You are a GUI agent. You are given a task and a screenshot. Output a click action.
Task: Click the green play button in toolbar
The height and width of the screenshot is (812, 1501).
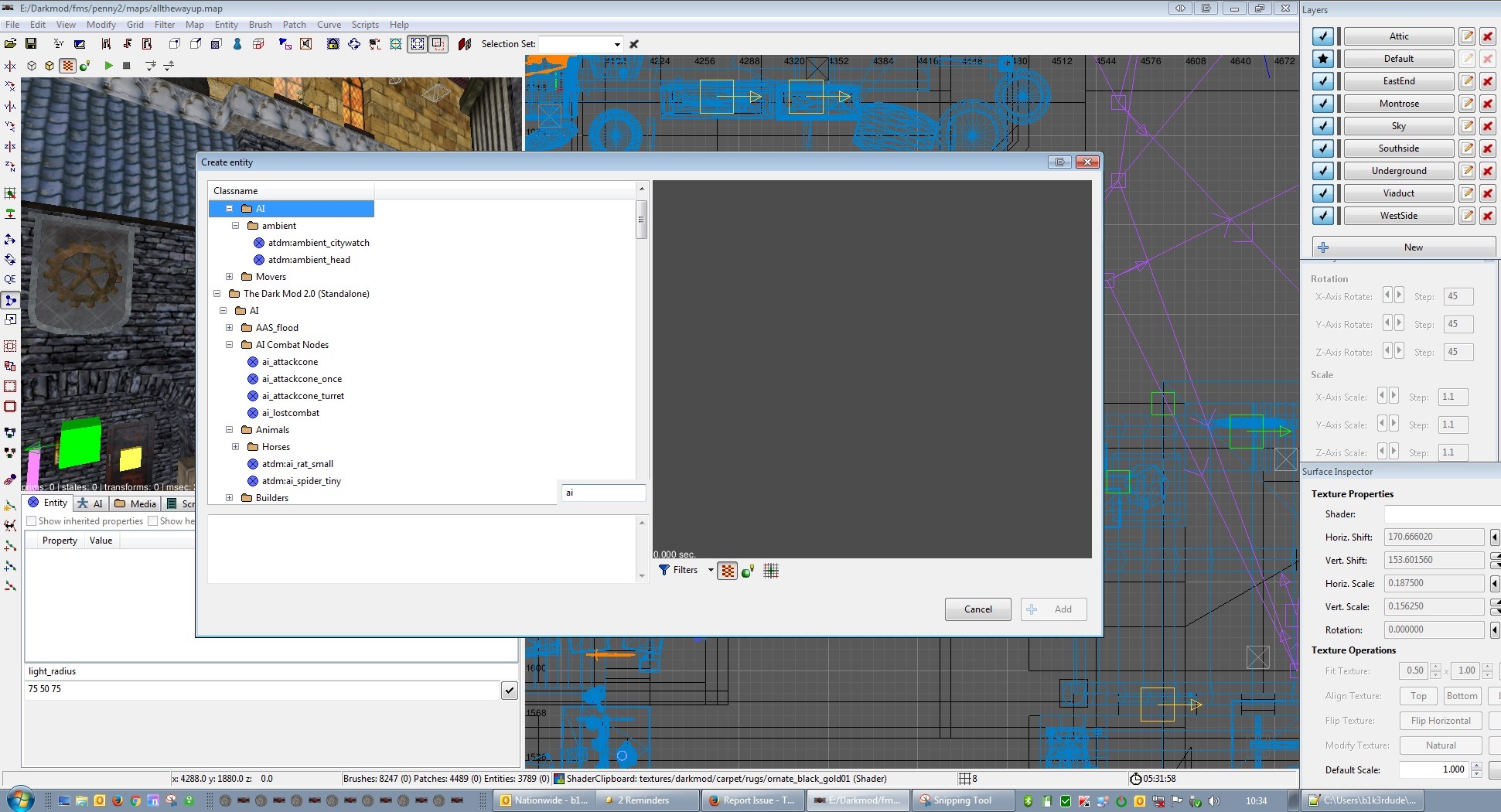108,66
